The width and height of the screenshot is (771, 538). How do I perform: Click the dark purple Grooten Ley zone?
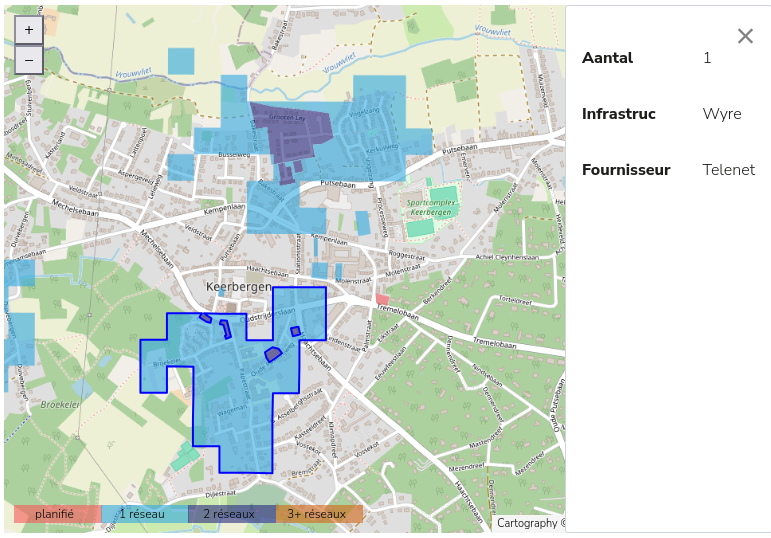coord(293,133)
